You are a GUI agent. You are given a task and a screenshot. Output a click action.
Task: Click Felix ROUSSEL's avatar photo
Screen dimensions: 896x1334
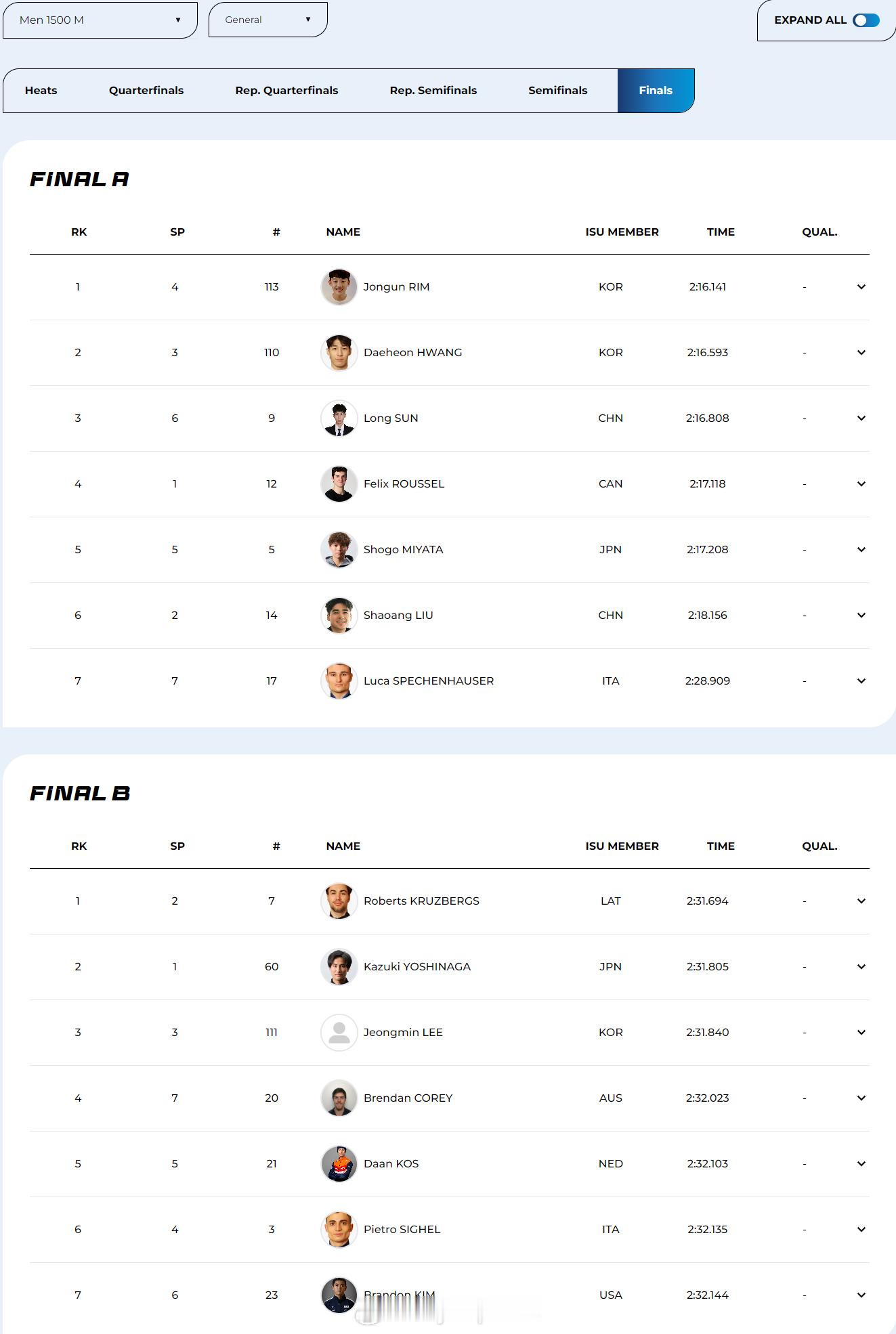pyautogui.click(x=339, y=484)
